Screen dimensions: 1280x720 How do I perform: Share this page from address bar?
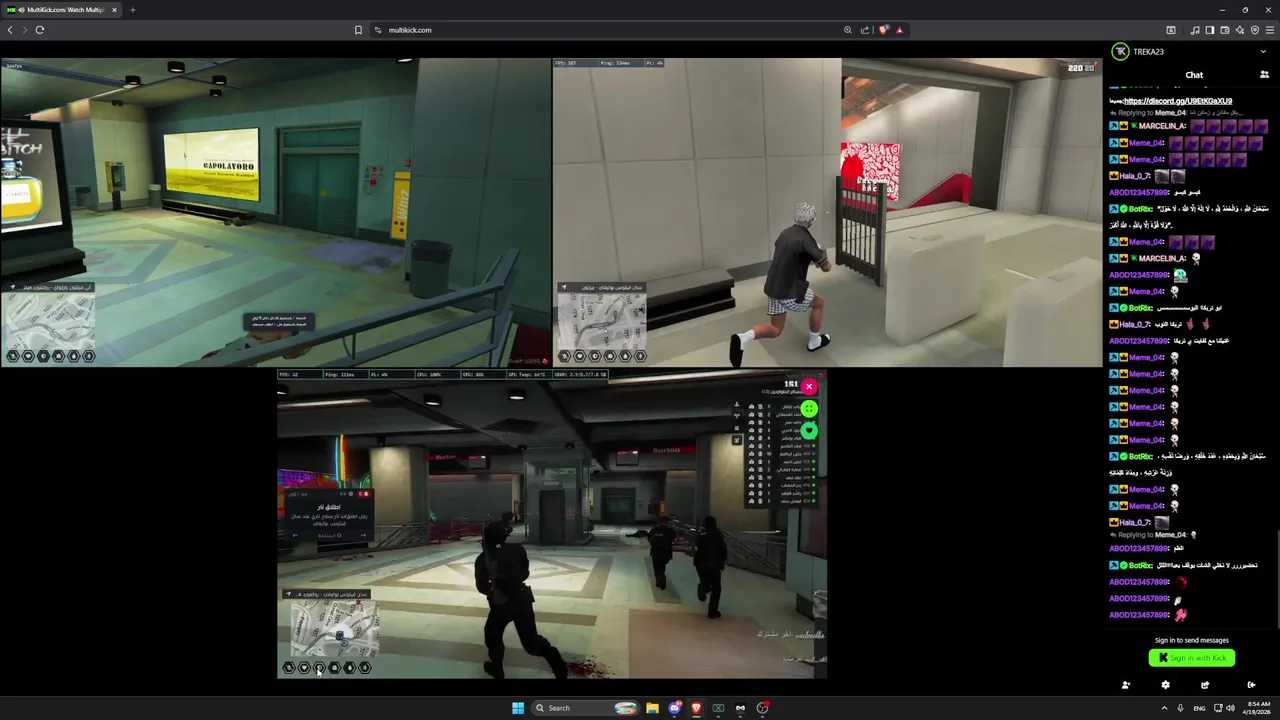(x=865, y=30)
